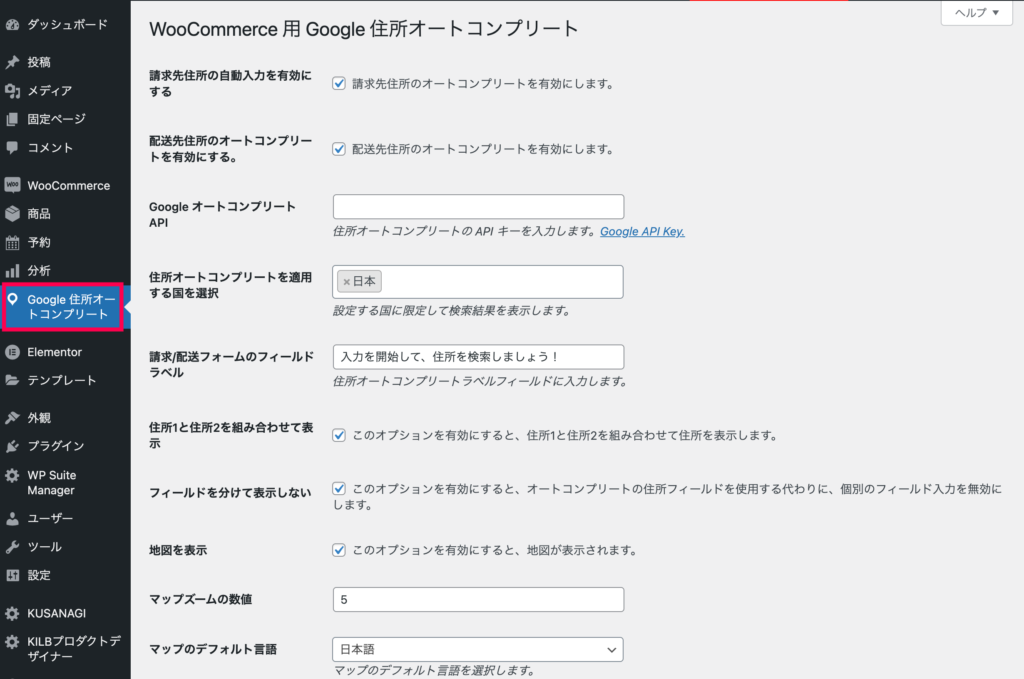This screenshot has width=1024, height=679.
Task: Click the hint 設定する国に限定して検索結果を表示します。
Action: 451,311
